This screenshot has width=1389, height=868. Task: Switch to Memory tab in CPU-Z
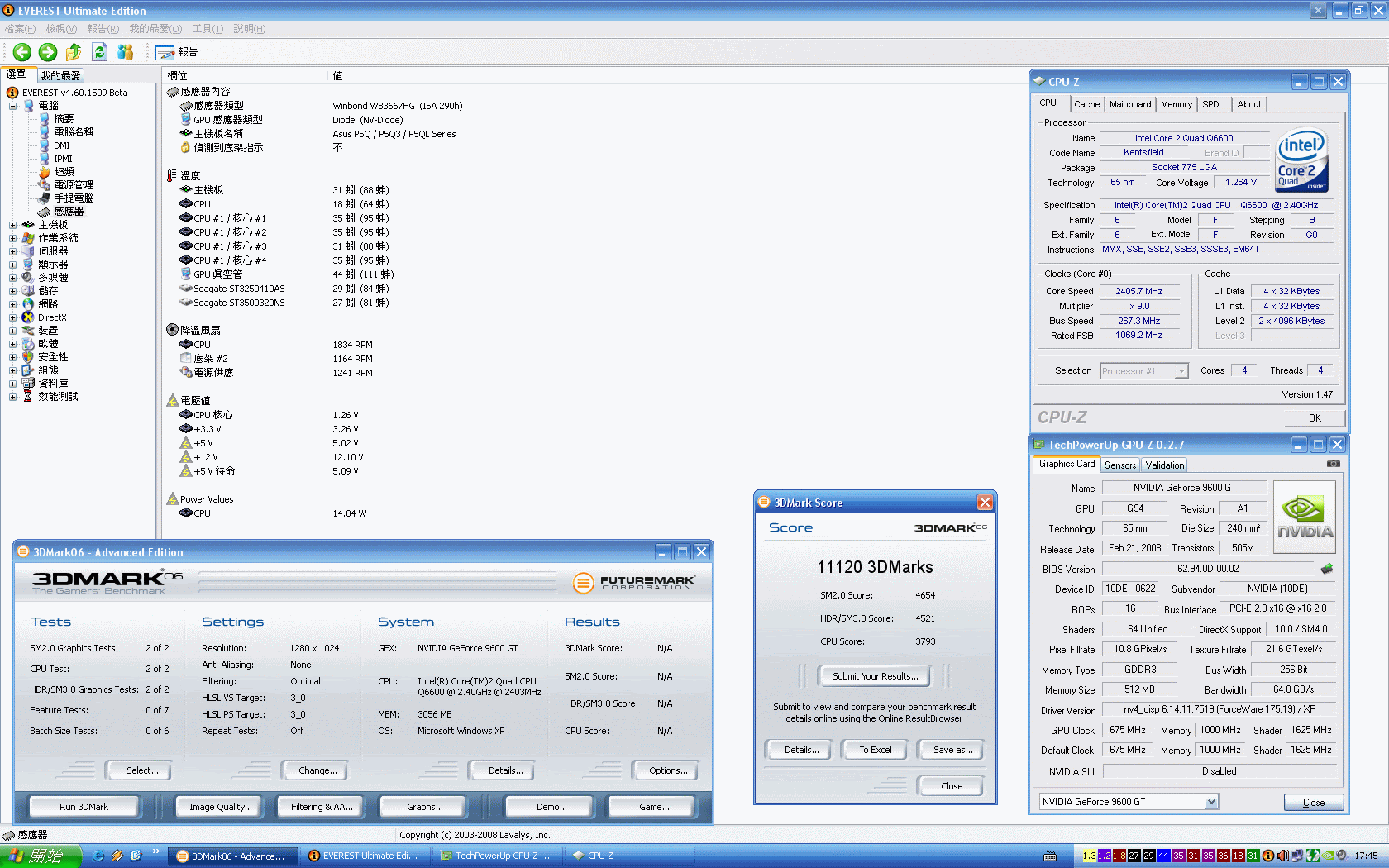coord(1177,104)
